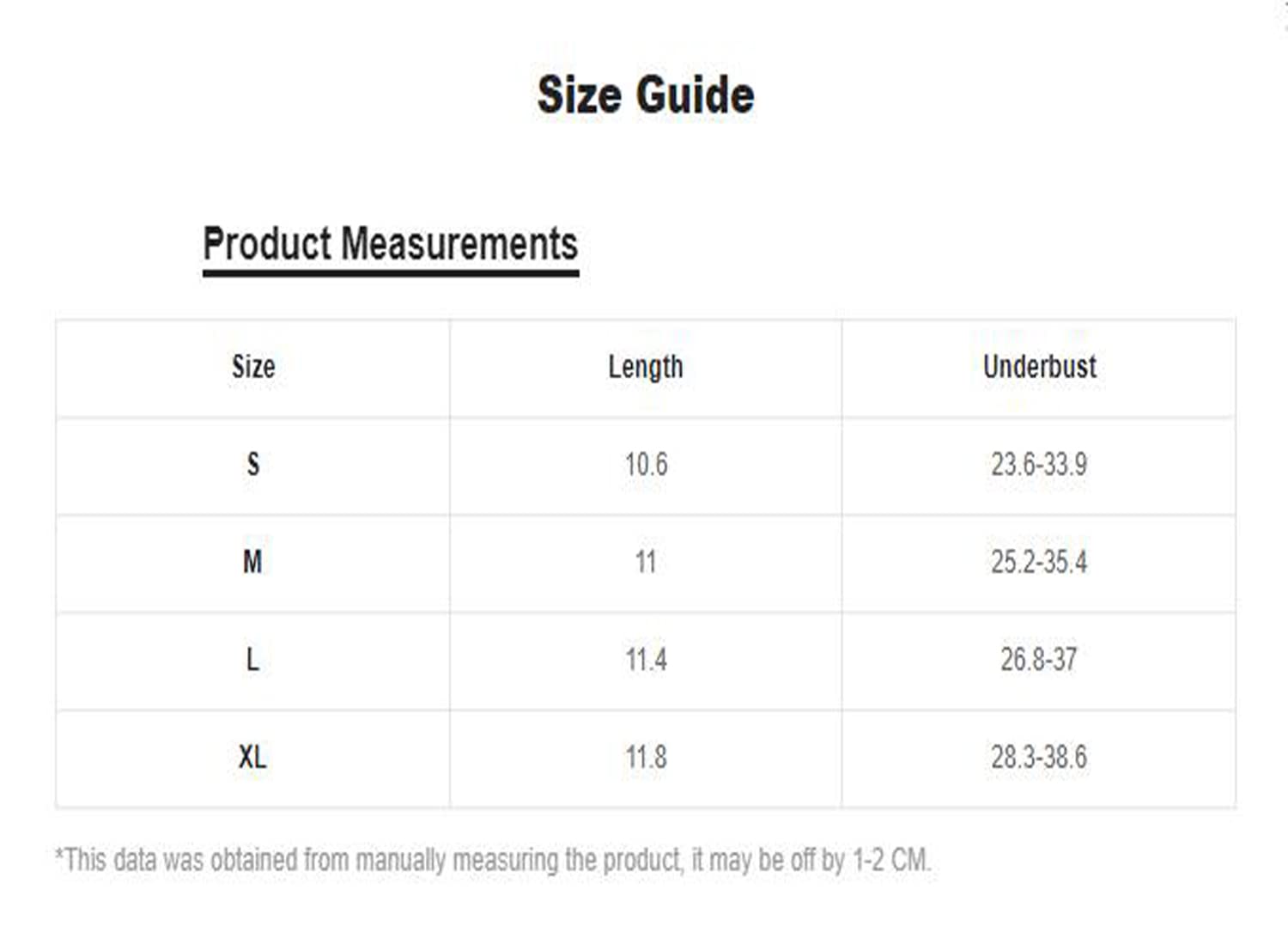Click the Length column header

tap(646, 367)
